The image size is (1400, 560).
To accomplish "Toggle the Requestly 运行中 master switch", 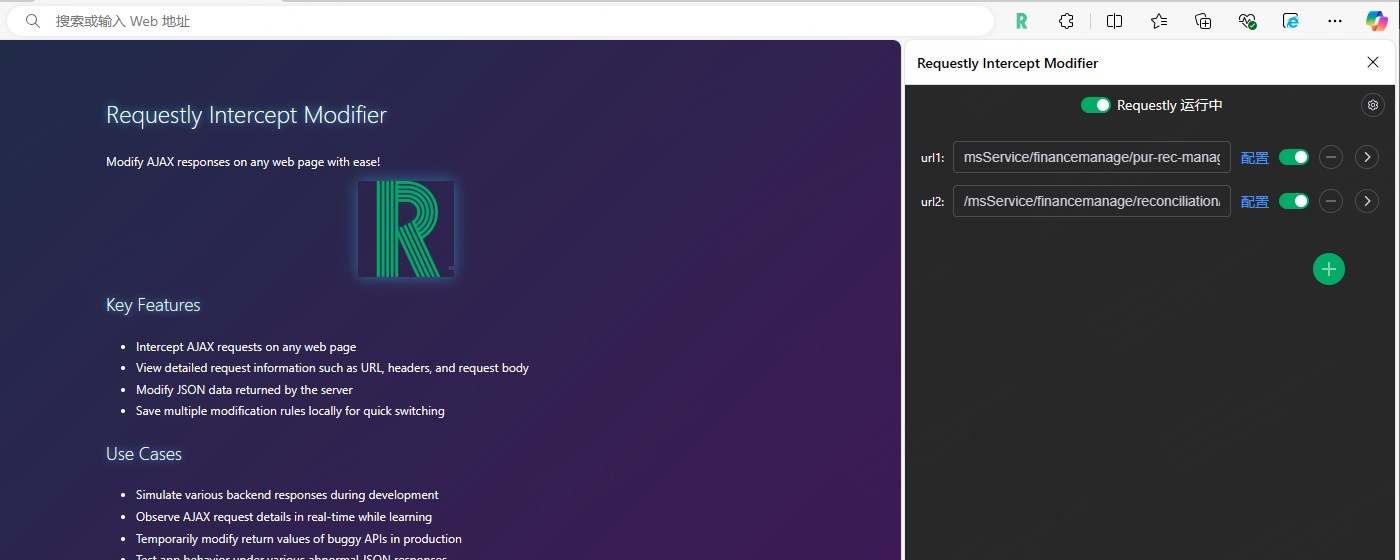I will click(1096, 105).
